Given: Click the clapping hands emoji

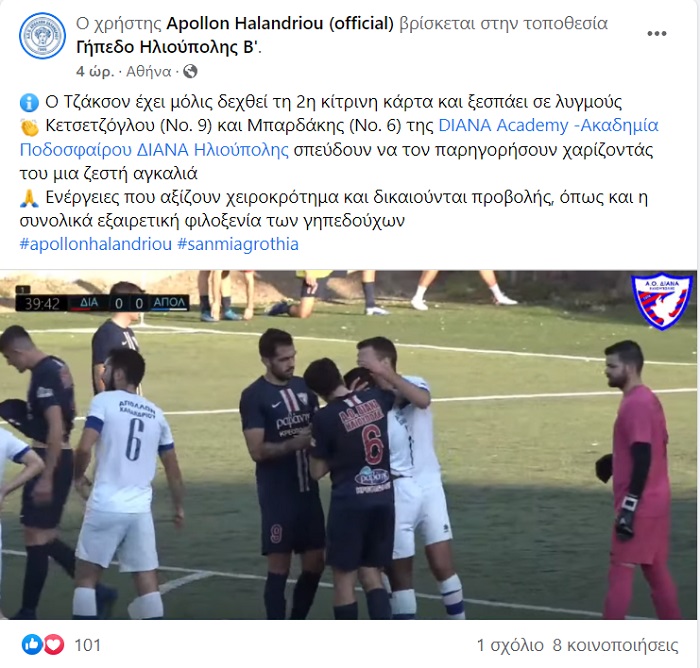Looking at the screenshot, I should pyautogui.click(x=29, y=127).
